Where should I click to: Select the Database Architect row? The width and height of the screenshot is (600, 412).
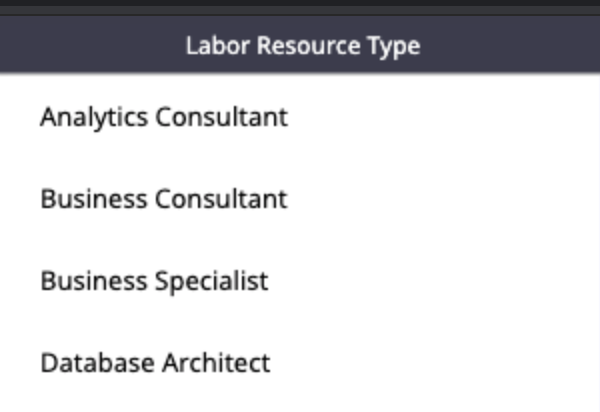tap(155, 362)
